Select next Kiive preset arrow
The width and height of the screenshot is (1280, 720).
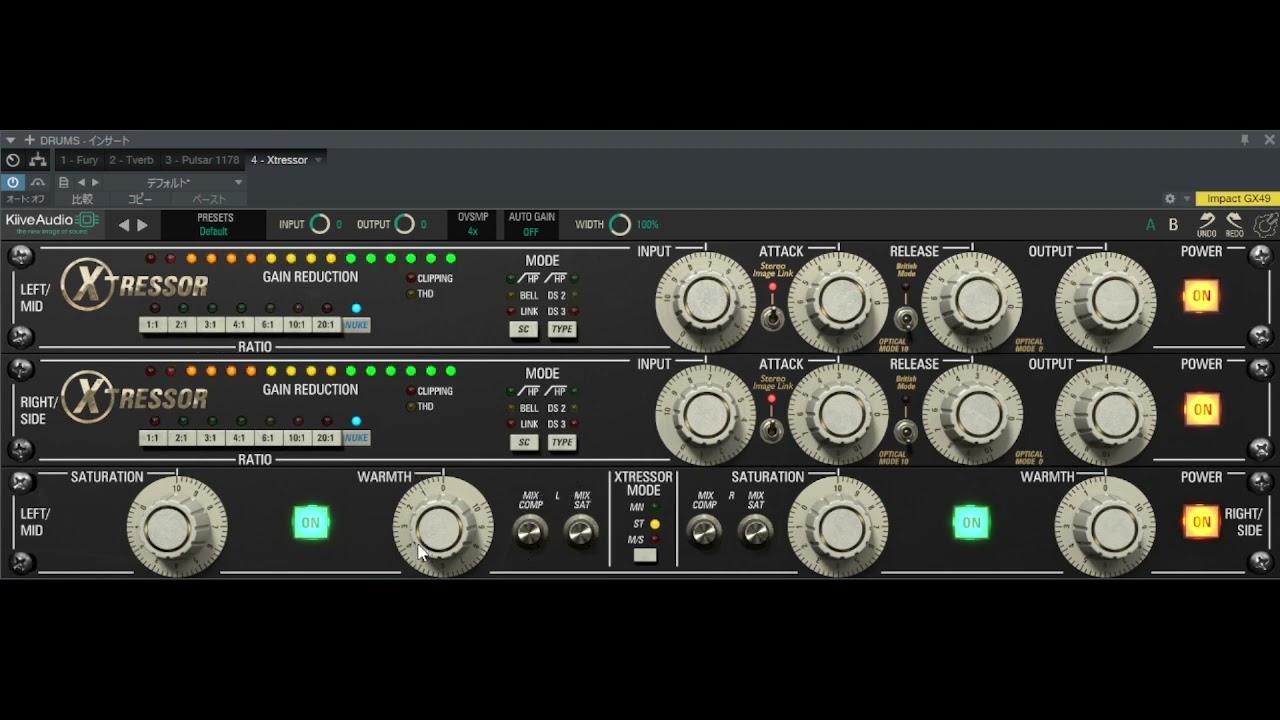tap(142, 225)
